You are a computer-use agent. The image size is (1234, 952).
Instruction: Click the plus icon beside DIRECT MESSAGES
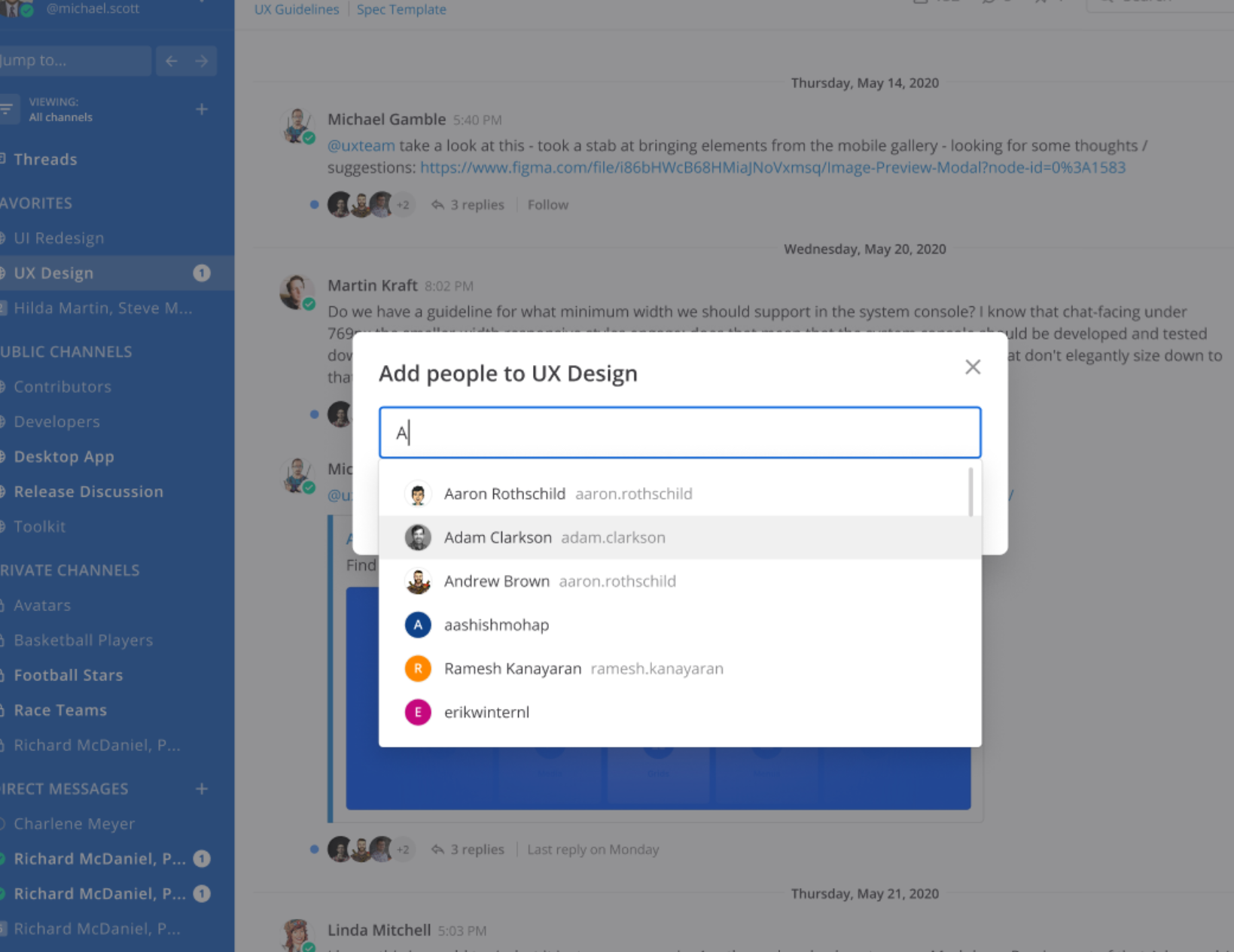(x=201, y=789)
